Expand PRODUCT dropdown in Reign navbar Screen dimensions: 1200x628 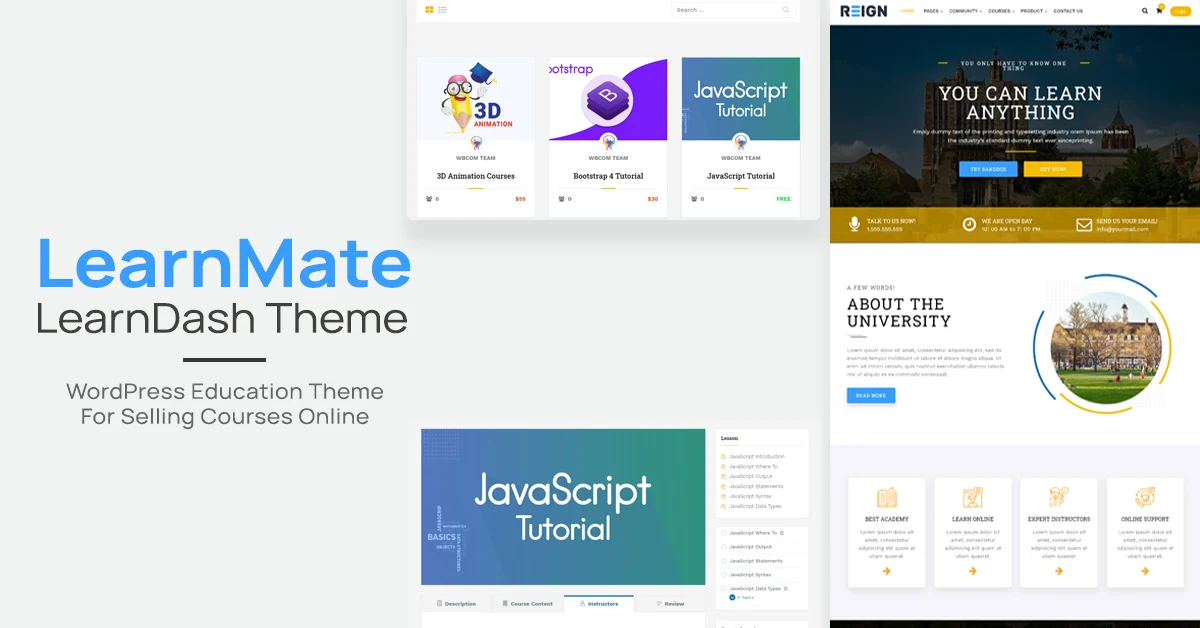click(1034, 11)
